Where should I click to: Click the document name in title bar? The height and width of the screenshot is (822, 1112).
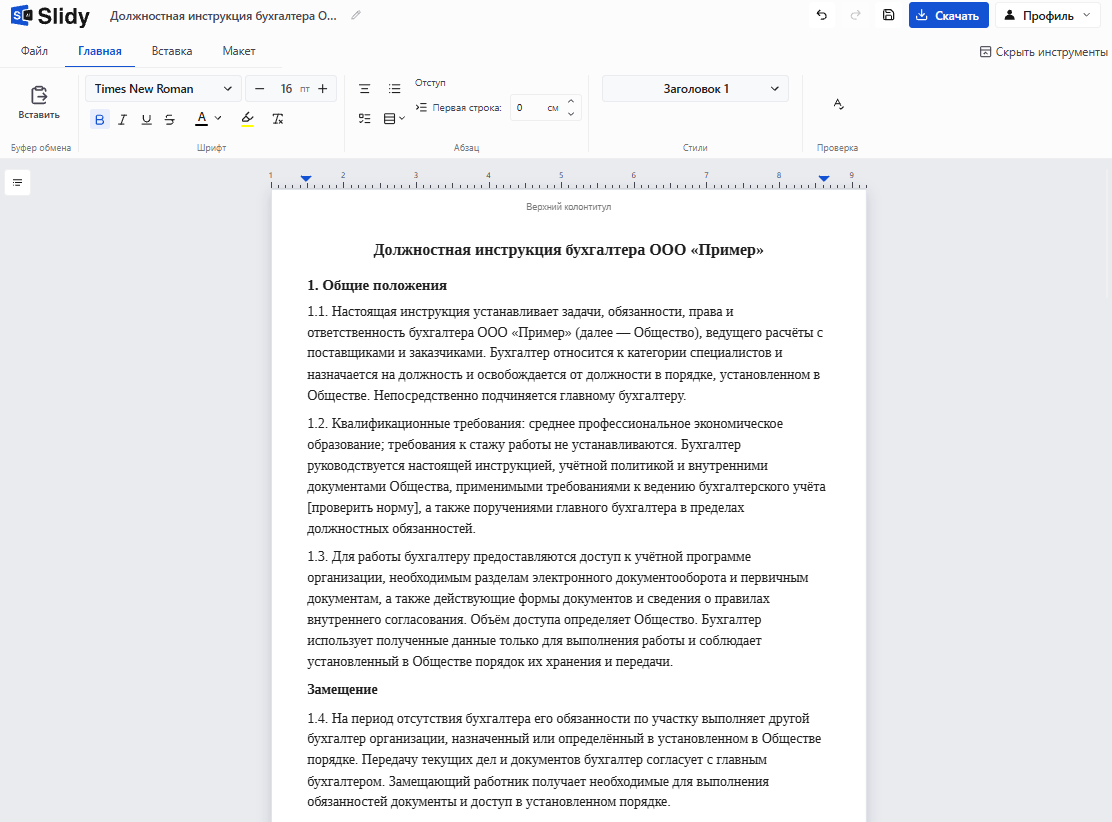click(x=223, y=16)
